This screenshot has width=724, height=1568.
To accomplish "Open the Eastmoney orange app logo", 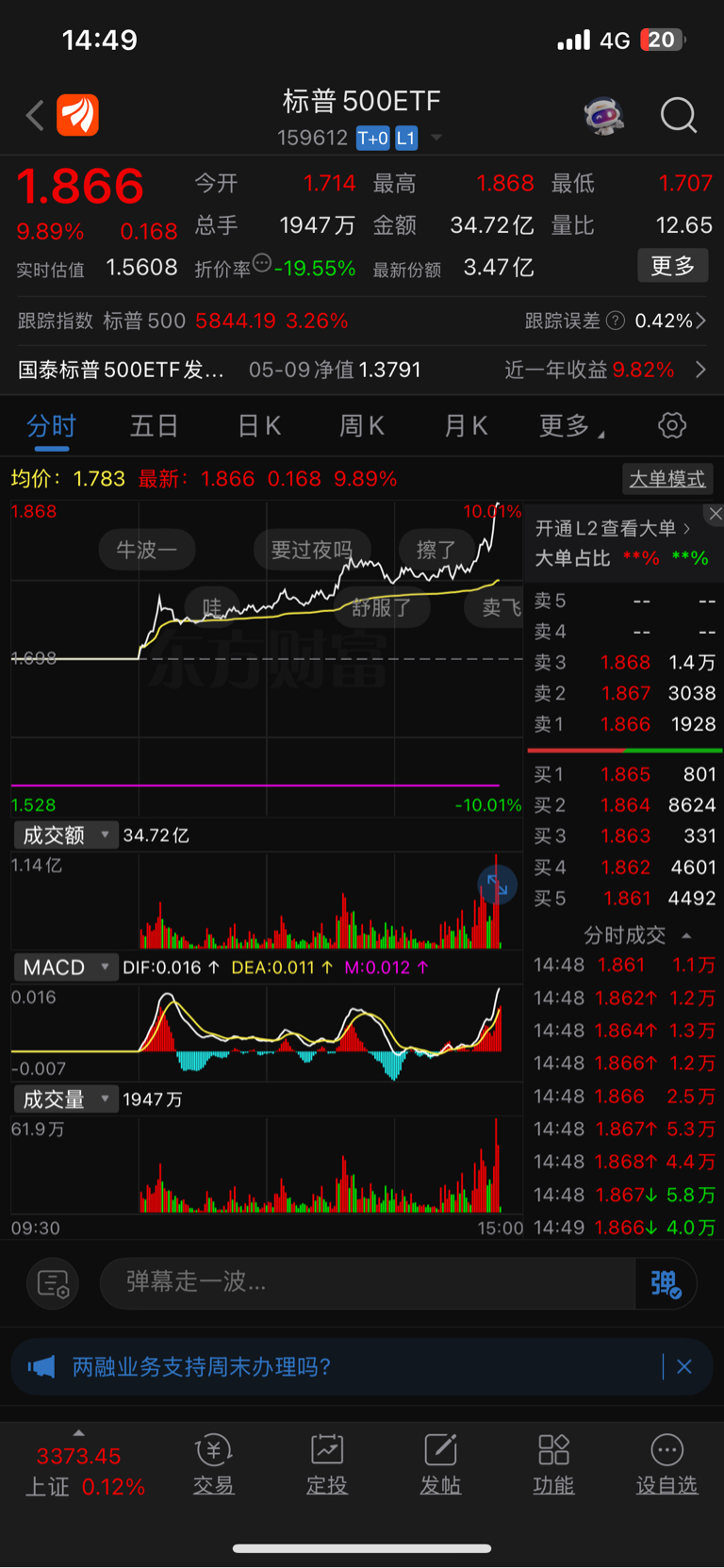I will 77,116.
